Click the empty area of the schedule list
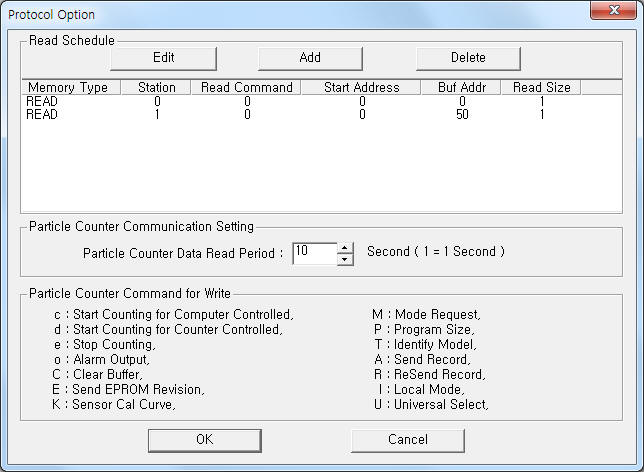 (322, 166)
